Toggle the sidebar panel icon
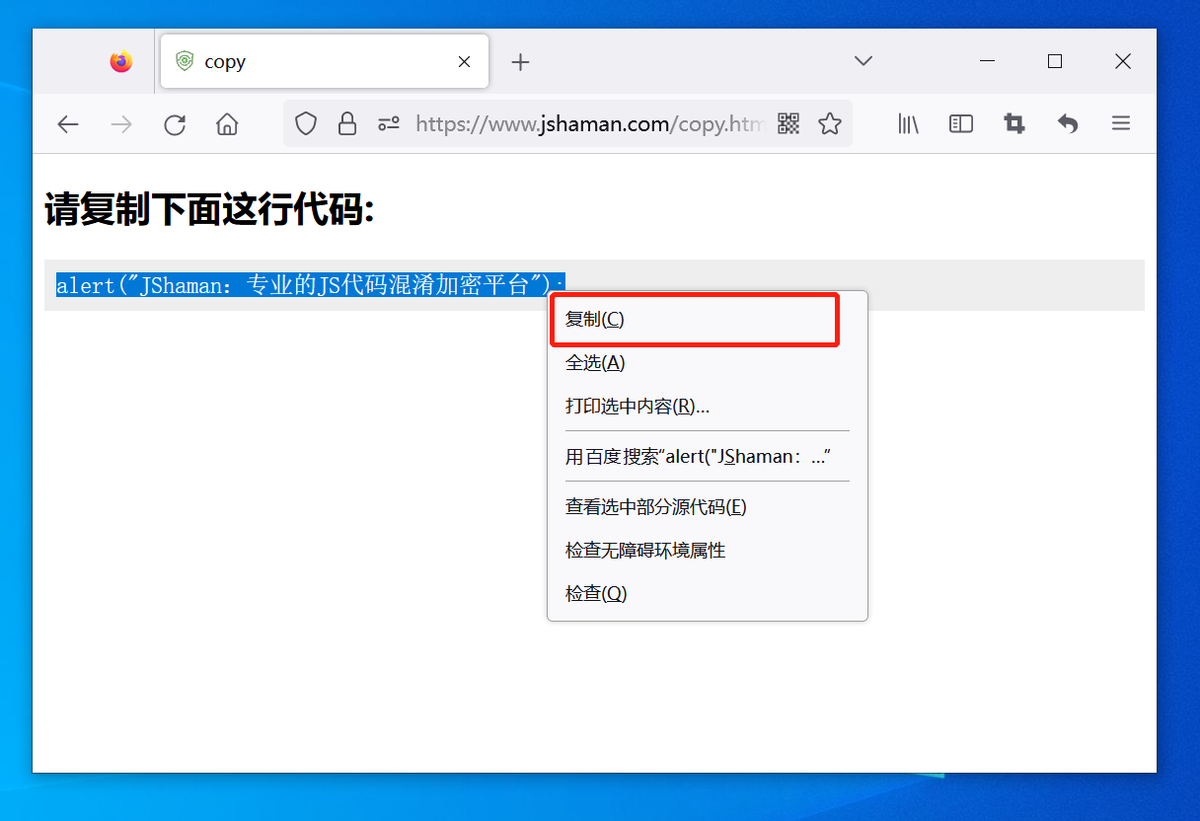 961,124
